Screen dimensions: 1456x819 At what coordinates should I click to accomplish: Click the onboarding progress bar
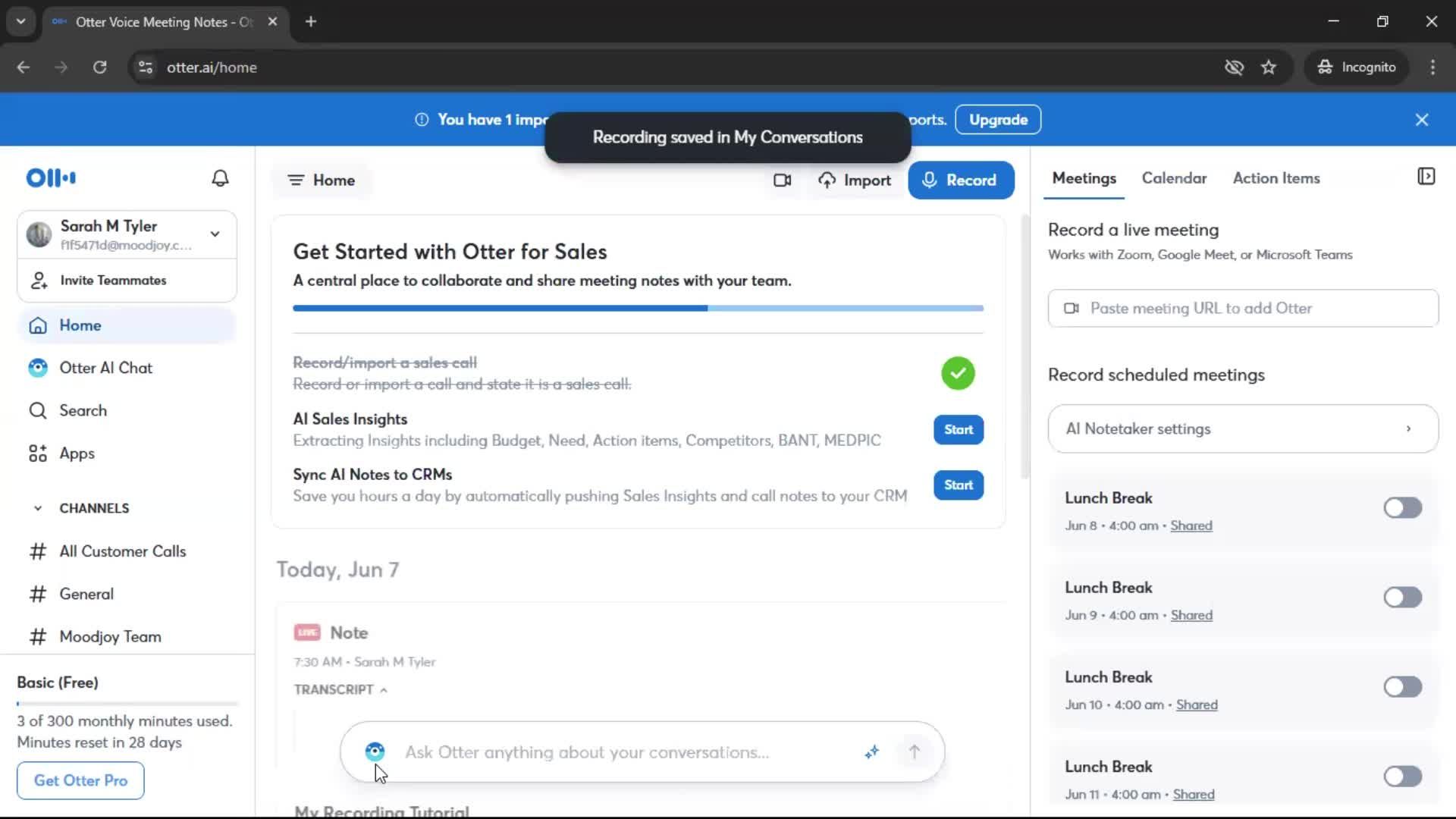click(638, 309)
